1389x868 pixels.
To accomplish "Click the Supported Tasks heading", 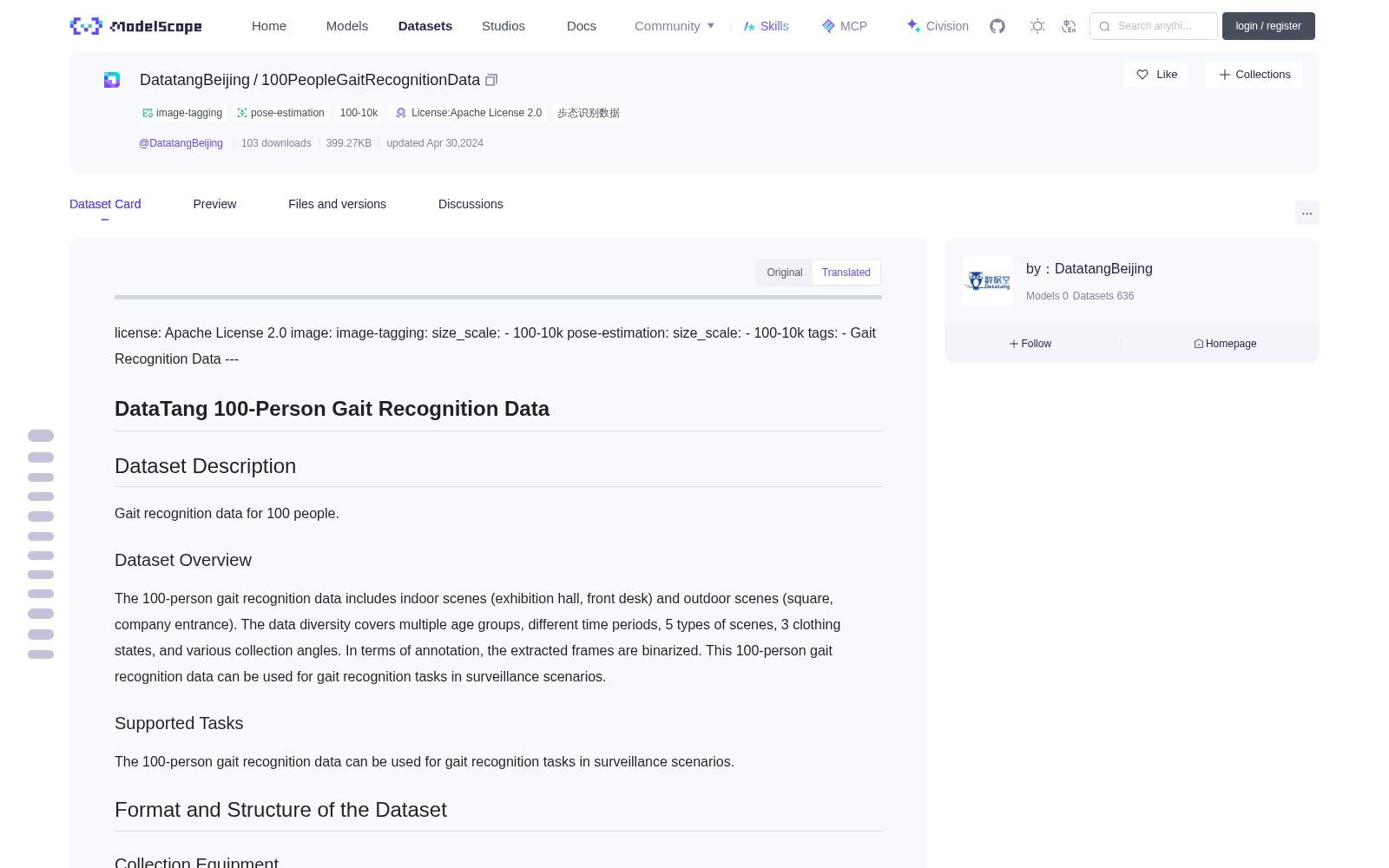I will pyautogui.click(x=179, y=723).
